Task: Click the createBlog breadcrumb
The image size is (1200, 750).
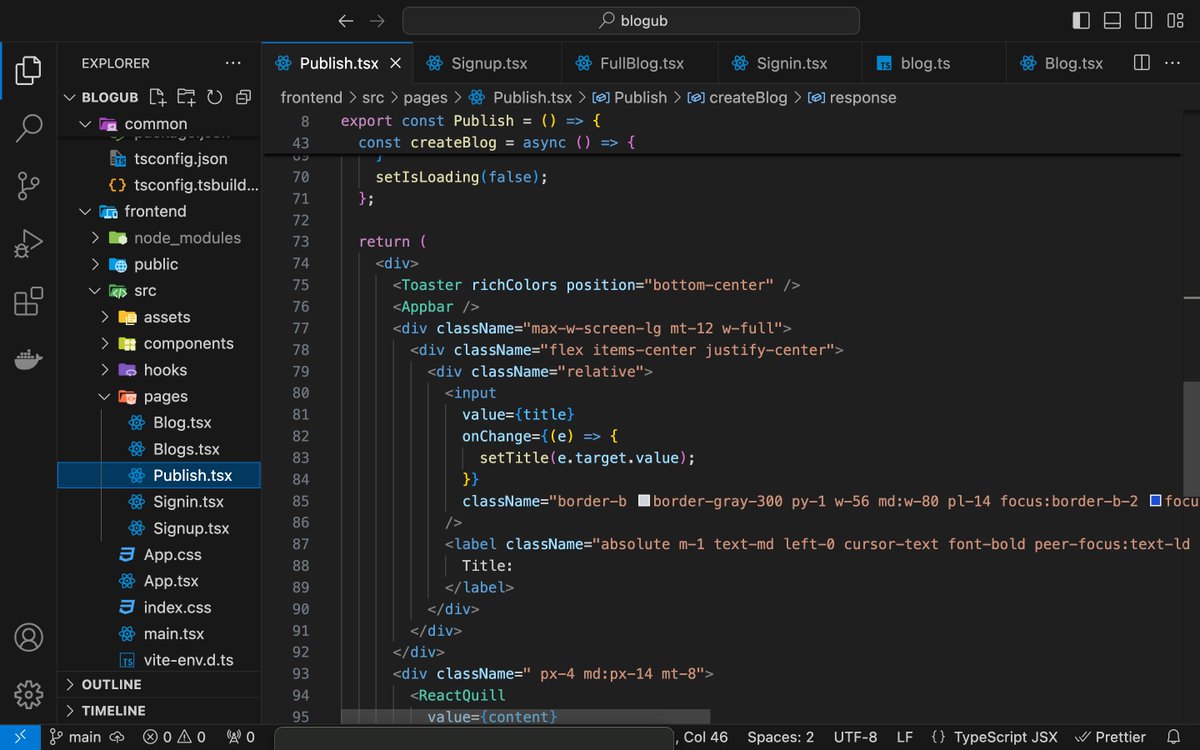Action: 738,97
